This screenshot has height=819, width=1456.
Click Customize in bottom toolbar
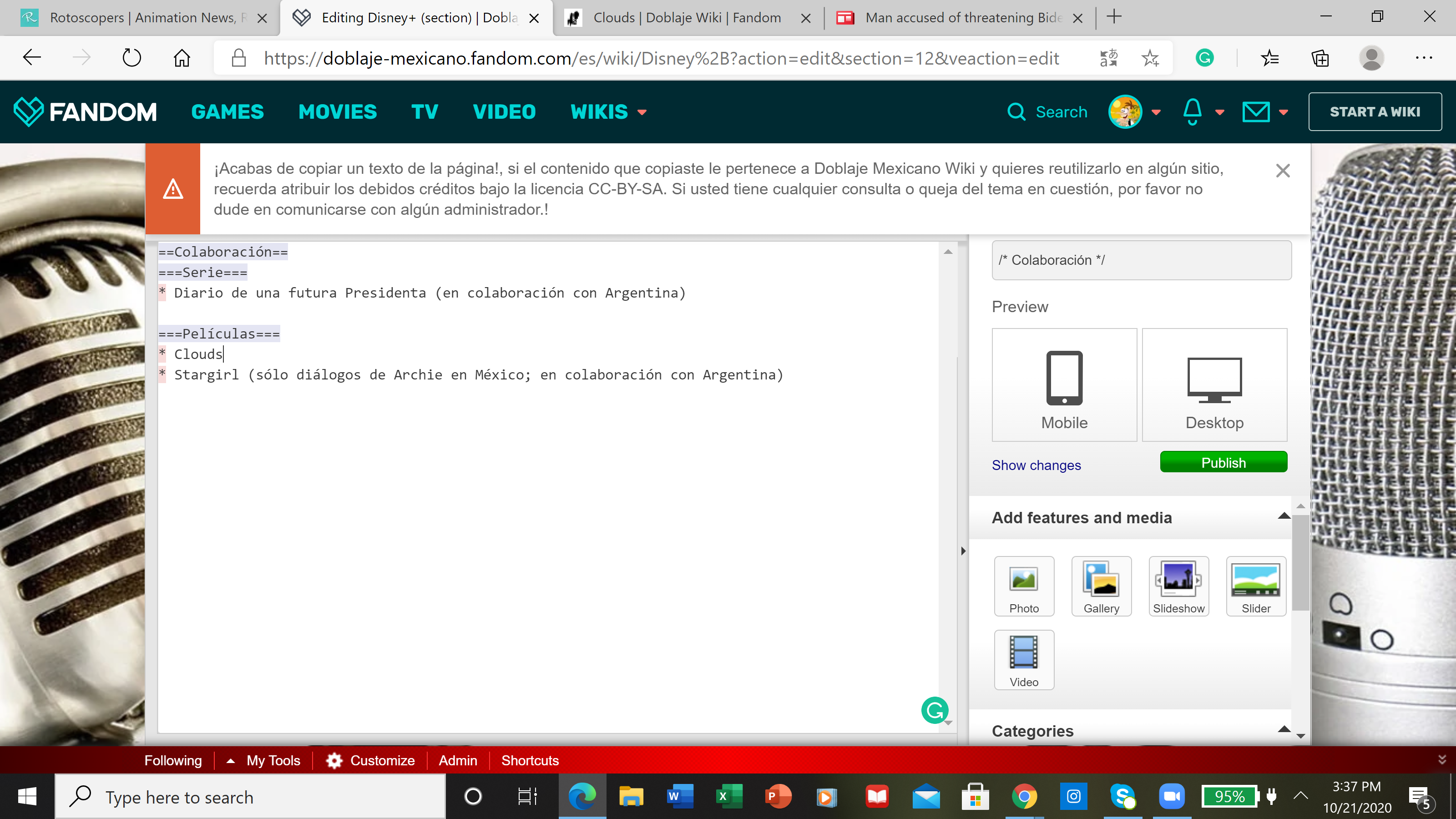point(371,760)
